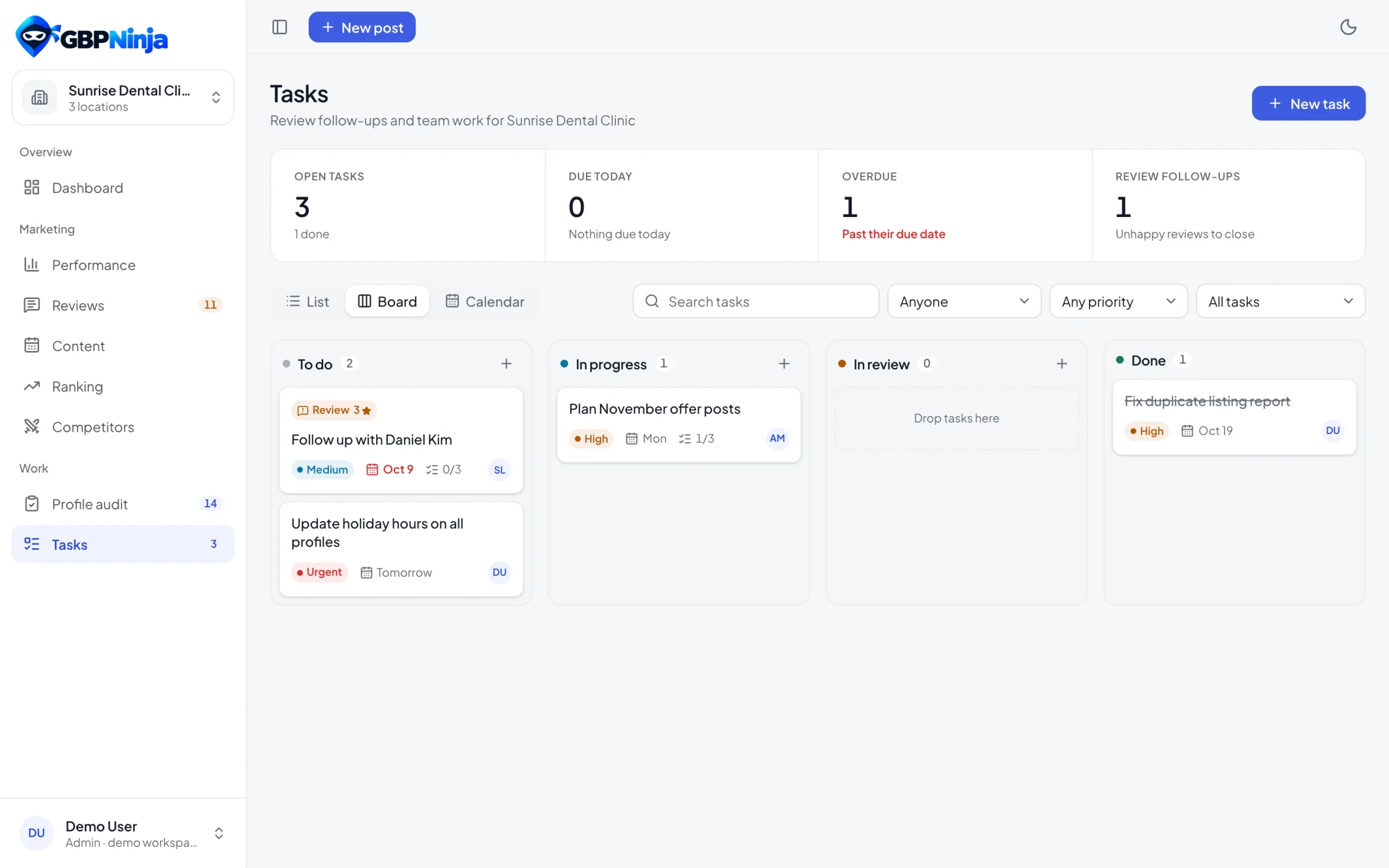Select the Board view tab
This screenshot has height=868, width=1389.
pos(387,302)
